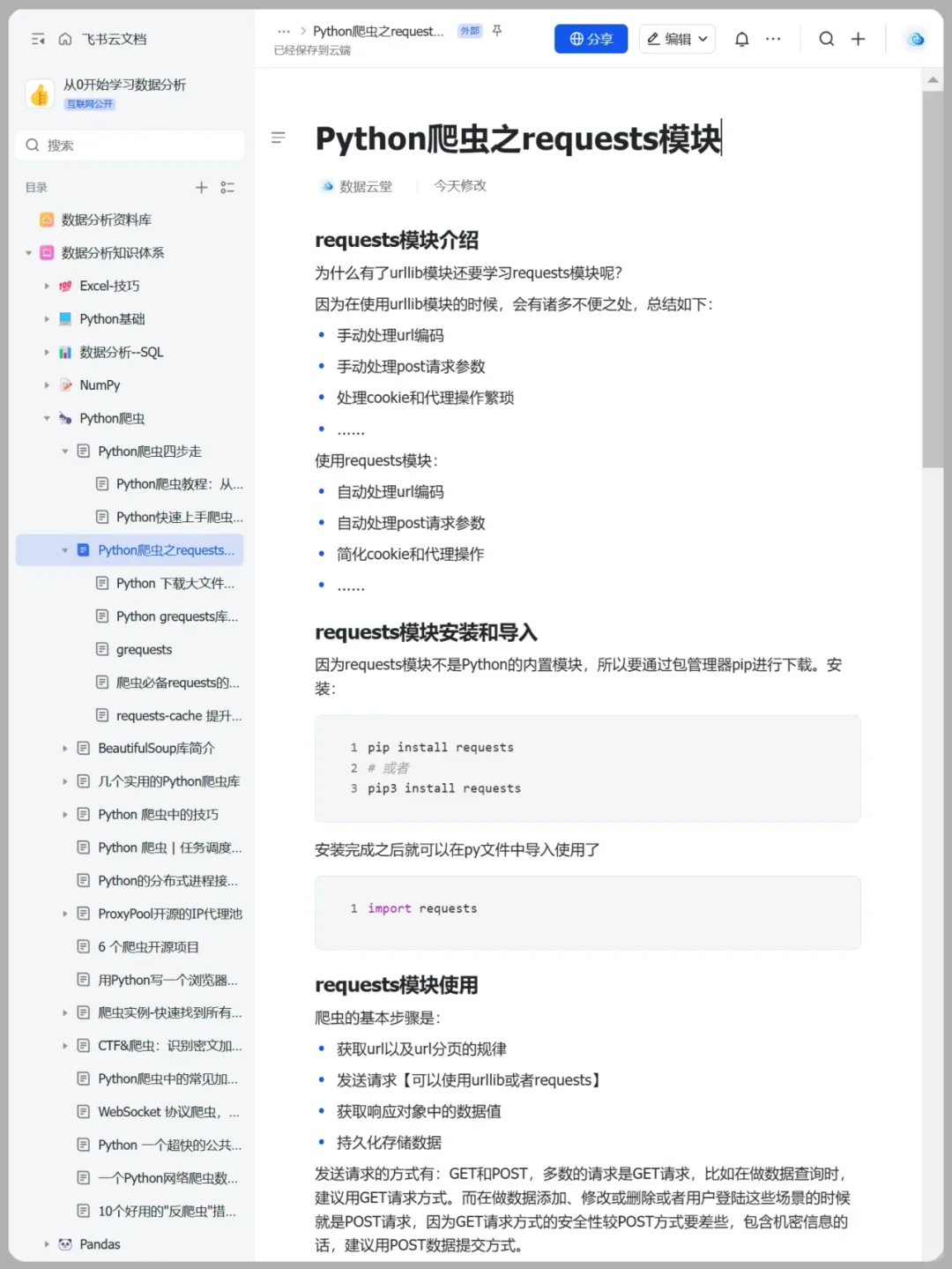The image size is (952, 1269).
Task: Open notifications via the bell icon
Action: coord(741,39)
